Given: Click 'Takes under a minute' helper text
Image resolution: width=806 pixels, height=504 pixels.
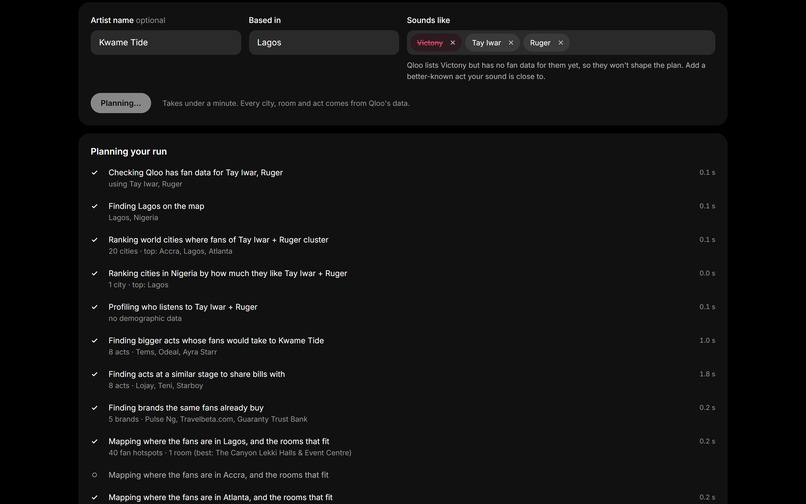Looking at the screenshot, I should tap(286, 103).
